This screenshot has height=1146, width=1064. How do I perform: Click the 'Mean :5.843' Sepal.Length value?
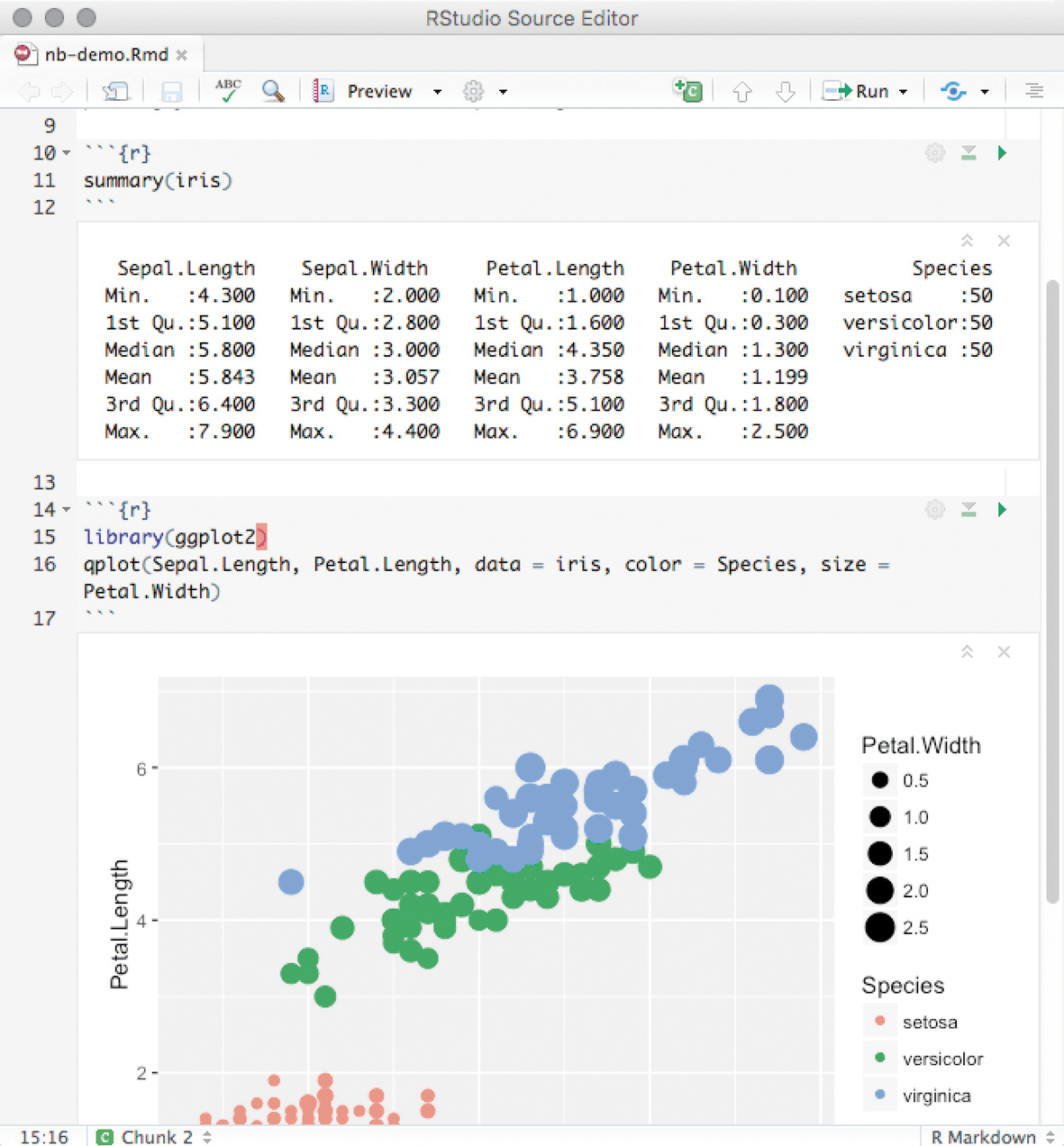tap(179, 377)
